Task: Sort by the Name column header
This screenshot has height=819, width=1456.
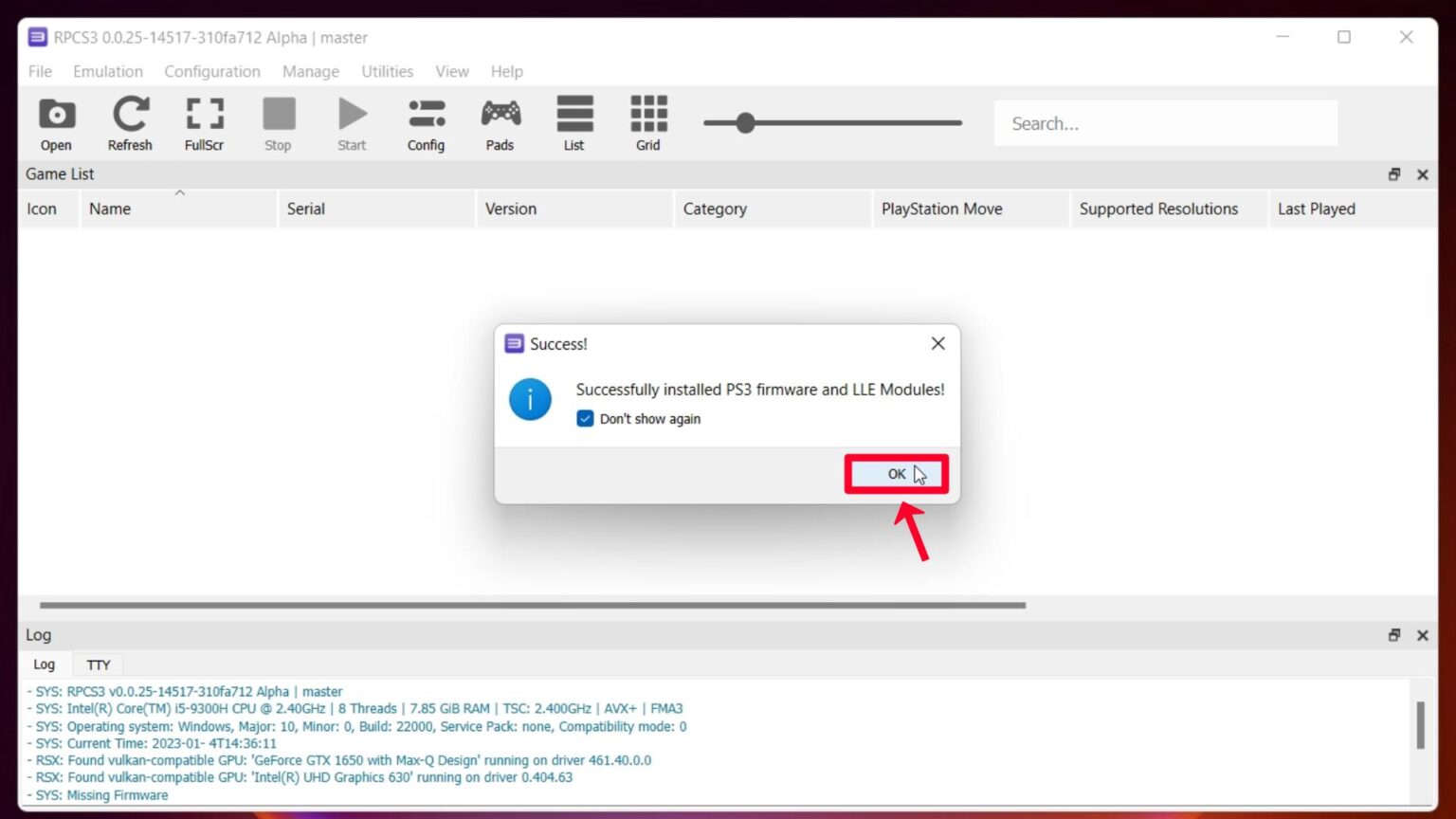Action: 110,209
